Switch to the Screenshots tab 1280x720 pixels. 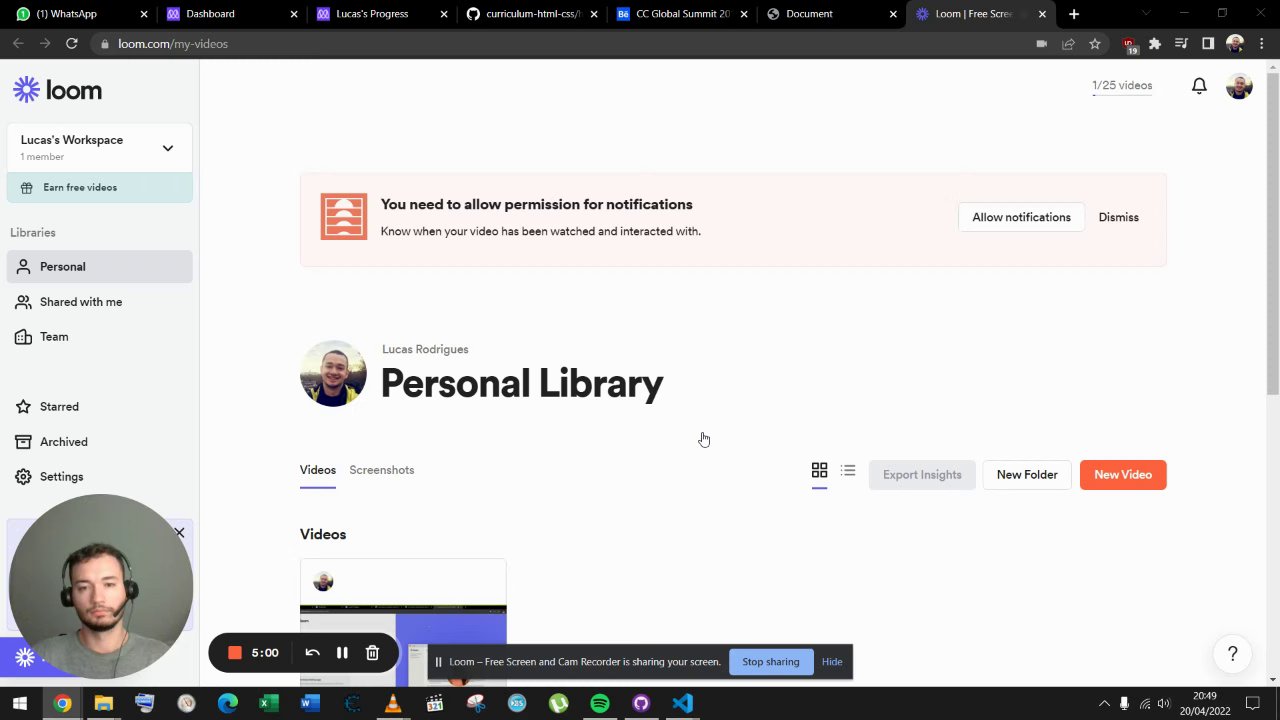pos(381,470)
